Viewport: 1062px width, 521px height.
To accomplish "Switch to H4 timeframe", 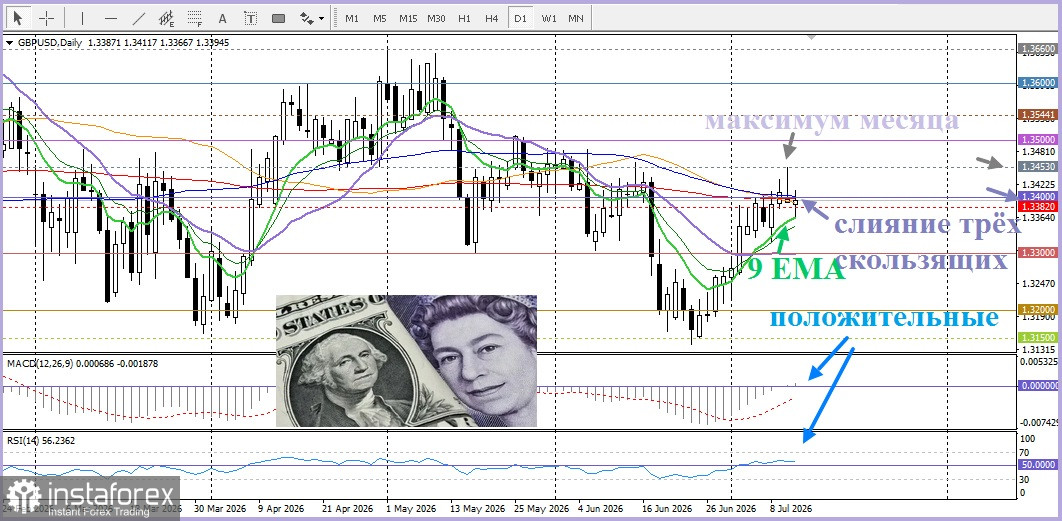I will pos(492,18).
